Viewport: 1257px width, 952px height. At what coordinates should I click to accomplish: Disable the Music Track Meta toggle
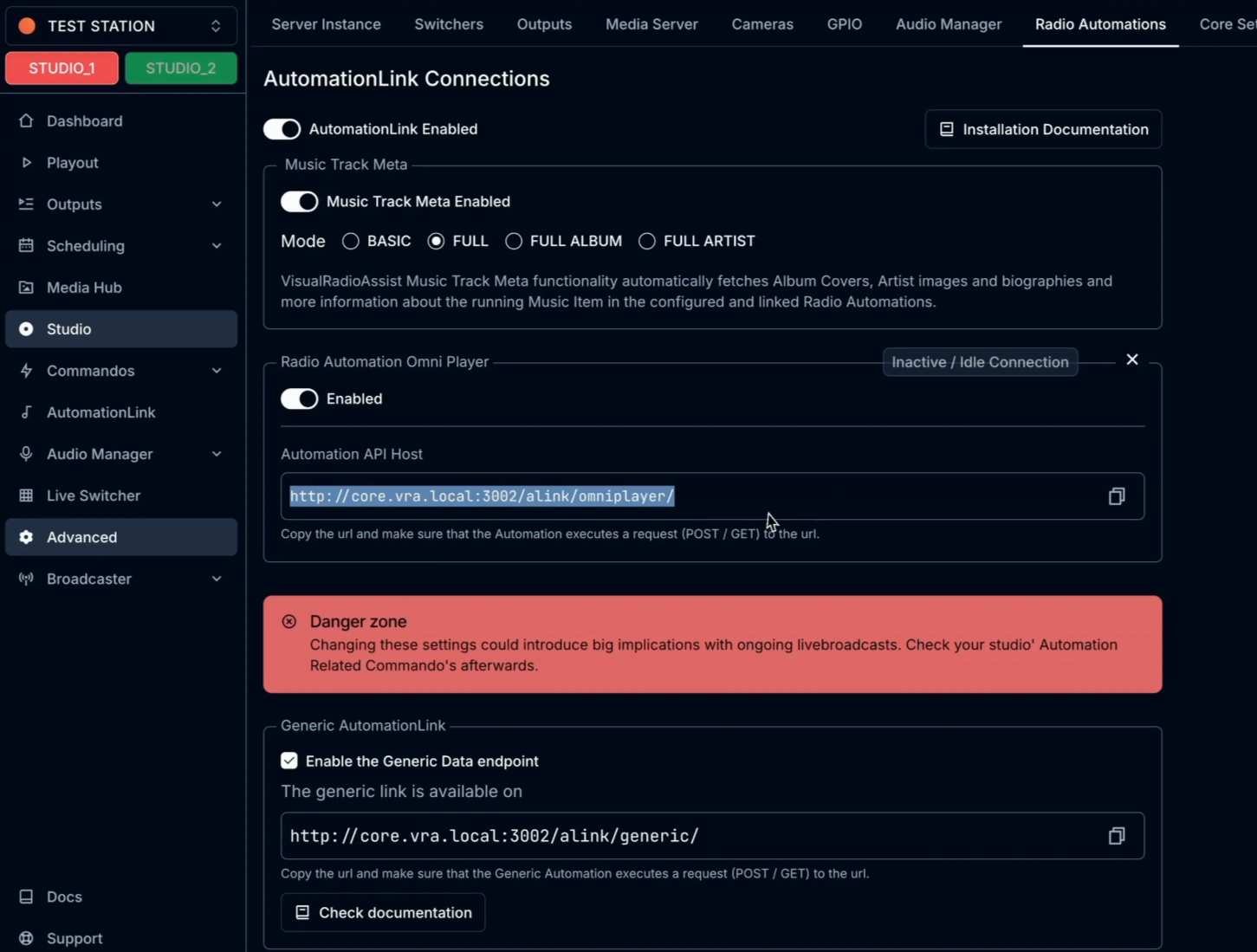[300, 202]
